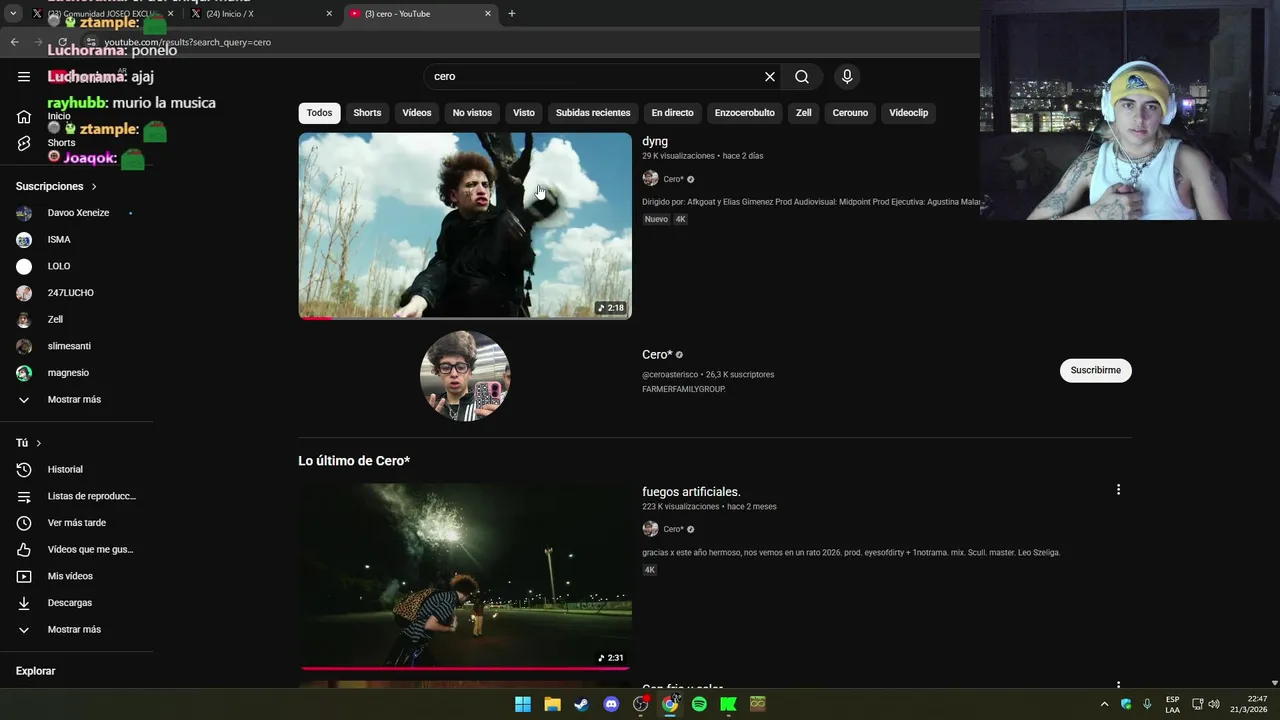Viewport: 1280px width, 720px height.
Task: Select the Videoclip filter chip
Action: 909,113
